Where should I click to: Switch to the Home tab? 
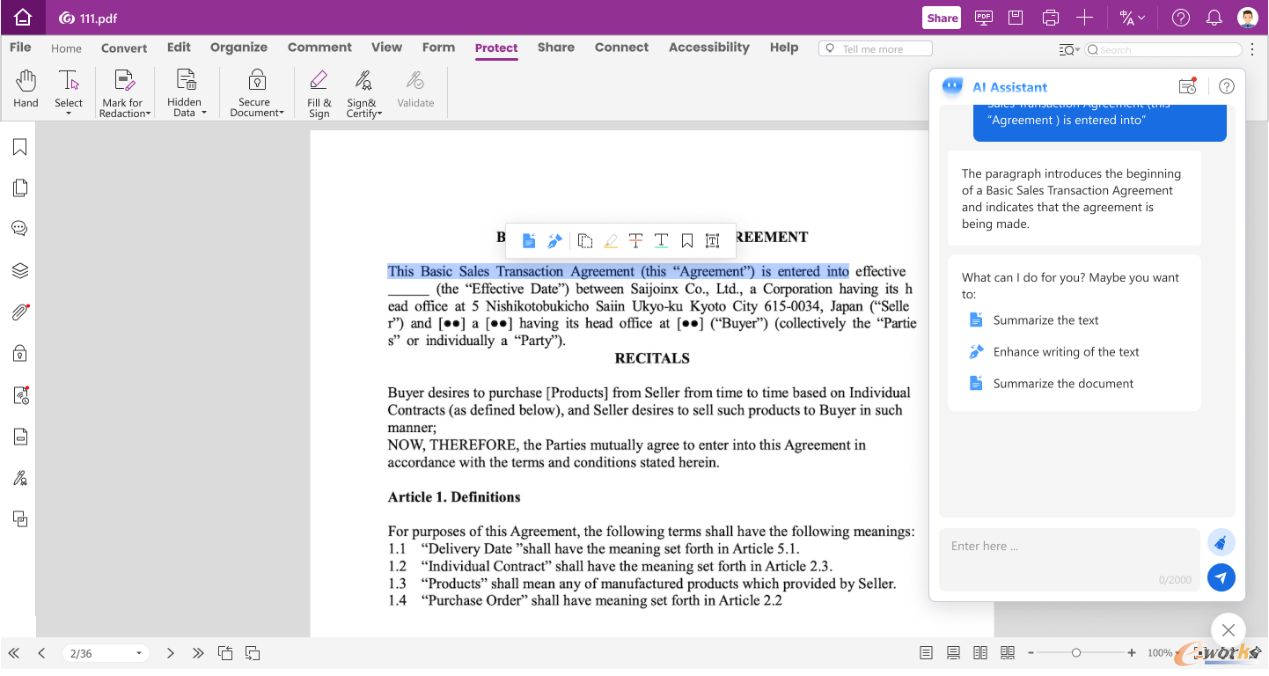[67, 48]
